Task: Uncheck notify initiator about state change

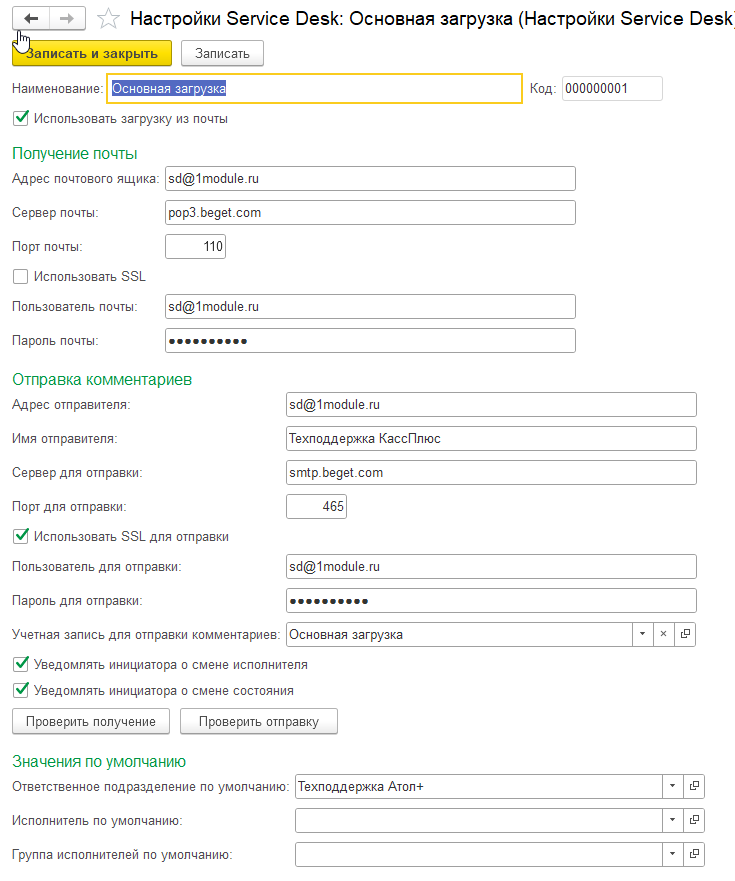Action: [x=21, y=690]
